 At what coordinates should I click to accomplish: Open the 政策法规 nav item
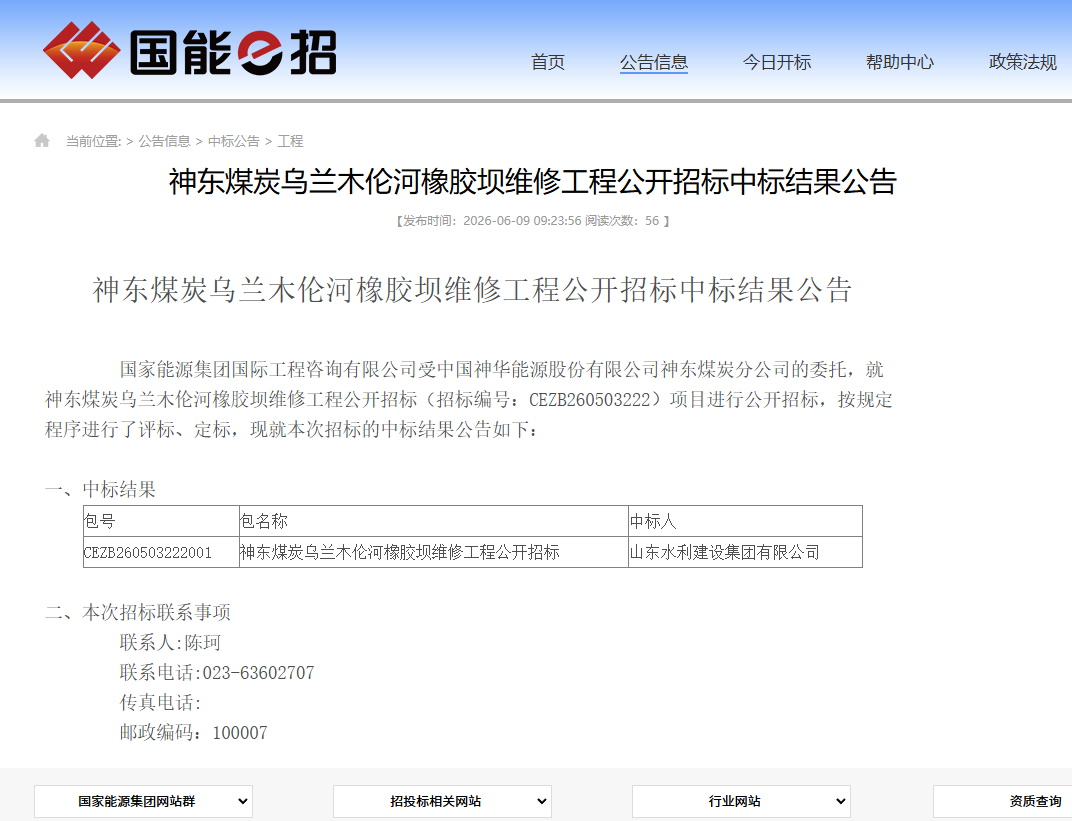[x=1023, y=62]
